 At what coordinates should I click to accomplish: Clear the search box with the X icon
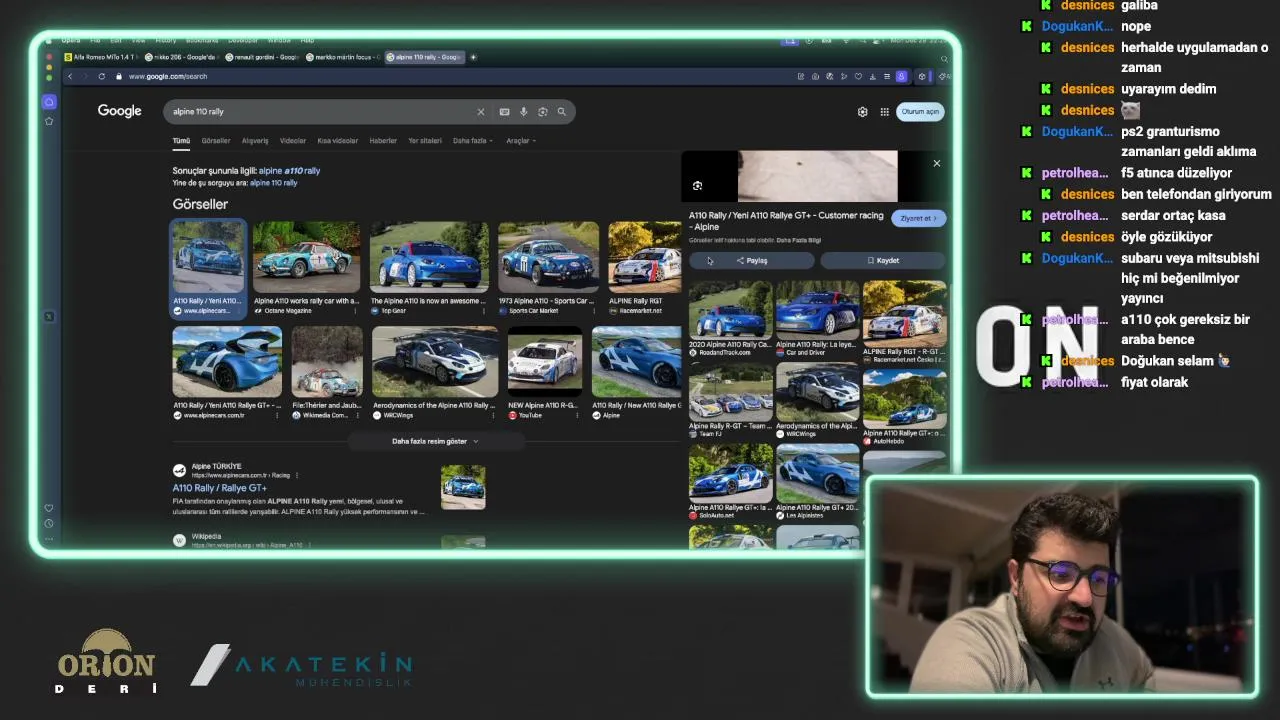(480, 112)
